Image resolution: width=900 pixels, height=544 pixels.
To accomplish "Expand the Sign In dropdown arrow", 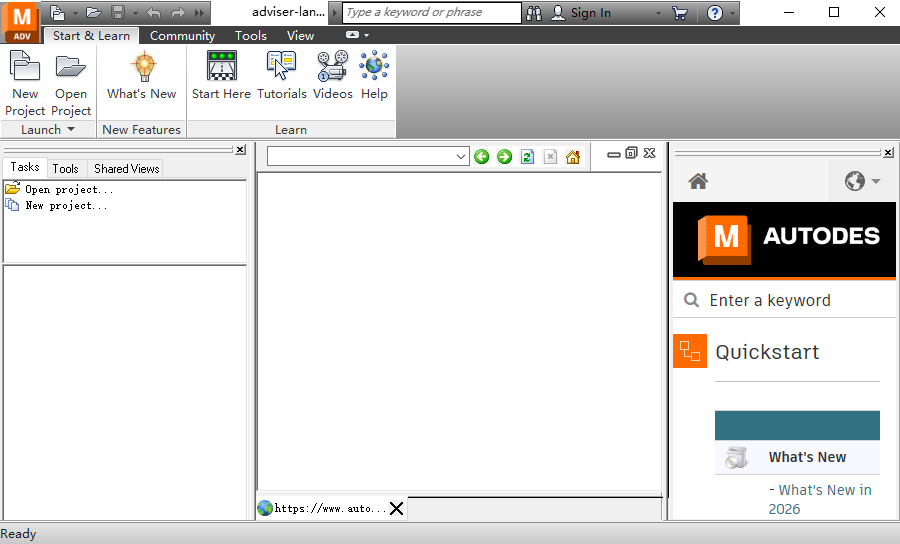I will point(658,13).
